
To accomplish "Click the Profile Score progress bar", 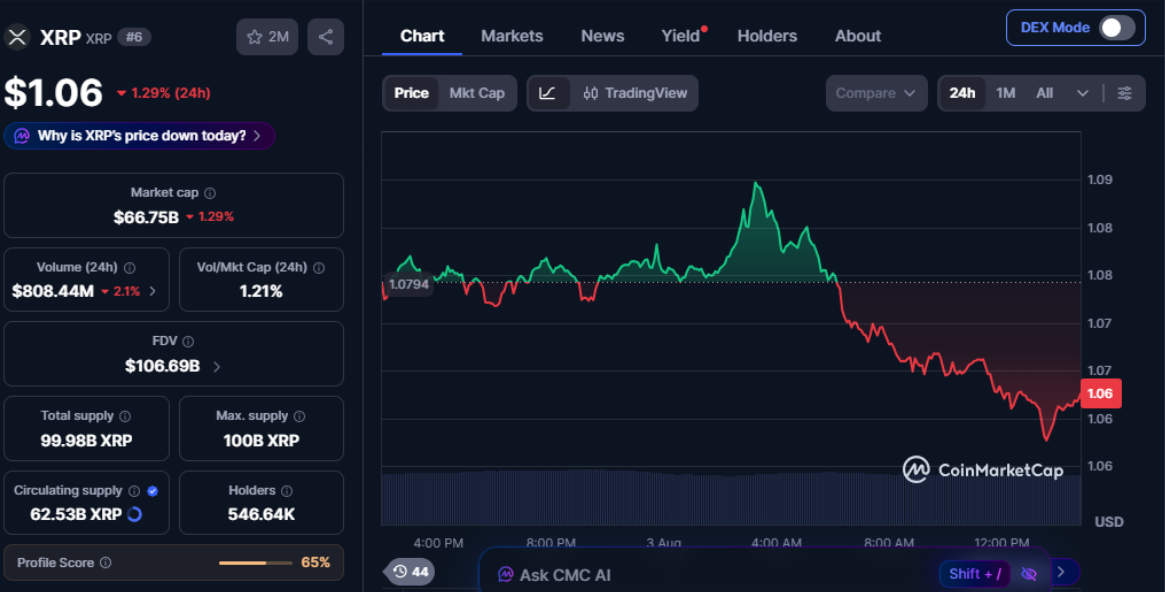I will tap(256, 563).
